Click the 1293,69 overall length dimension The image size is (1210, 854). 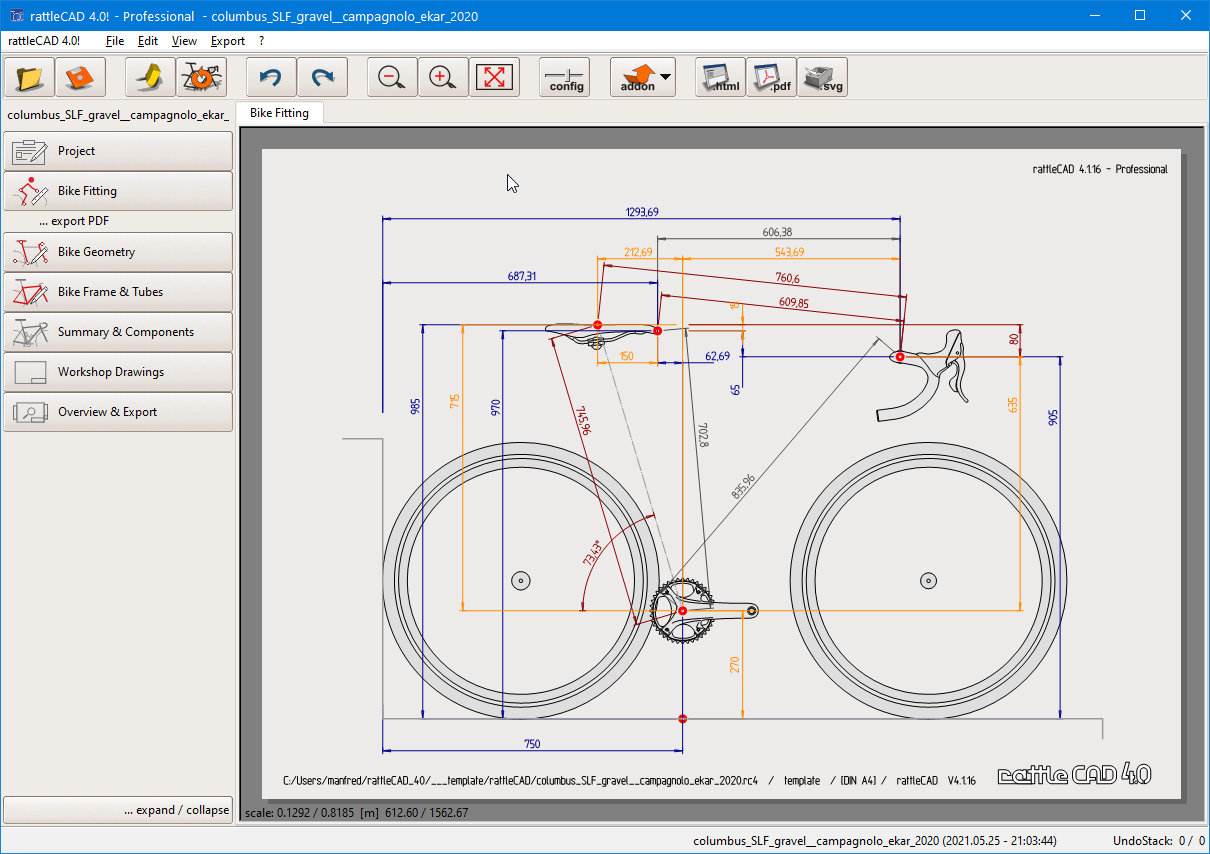642,212
